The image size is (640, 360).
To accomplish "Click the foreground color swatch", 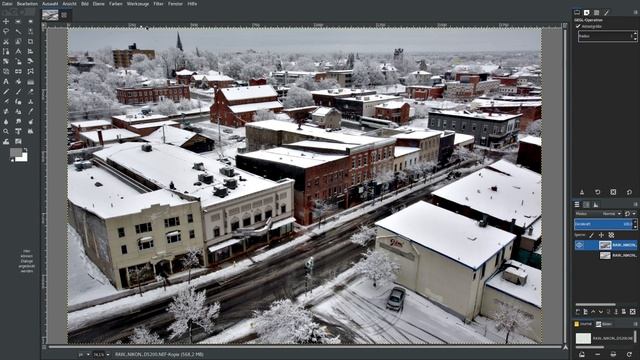I will click(16, 153).
